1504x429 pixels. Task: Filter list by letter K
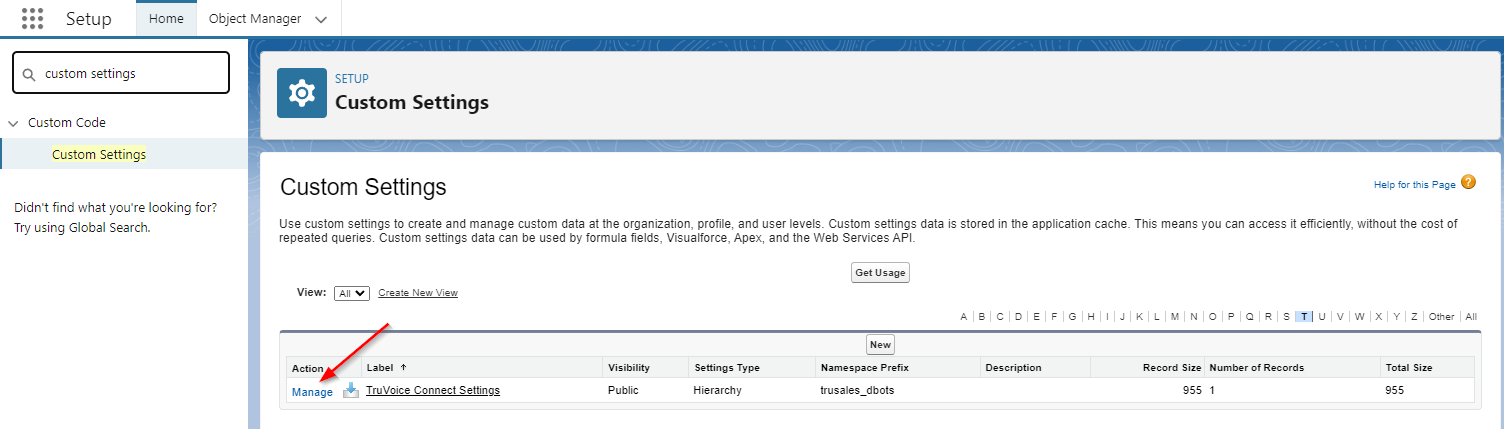pos(1139,317)
